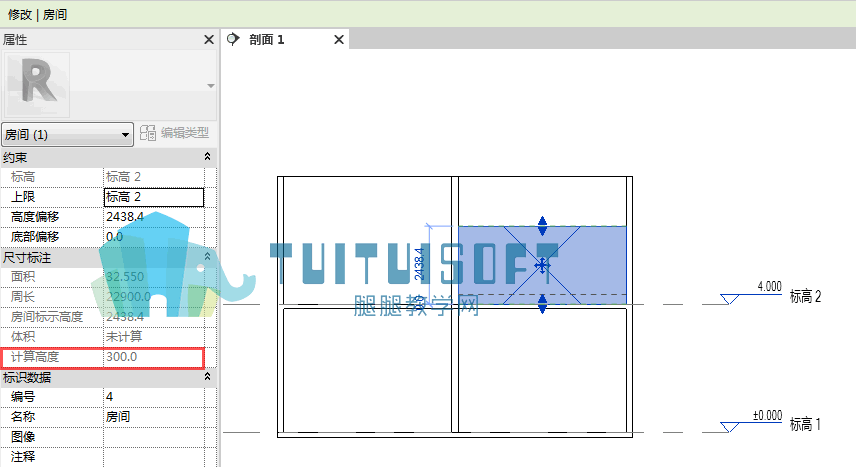Viewport: 856px width, 467px height.
Task: Collapse the 标识数据 section
Action: (x=207, y=377)
